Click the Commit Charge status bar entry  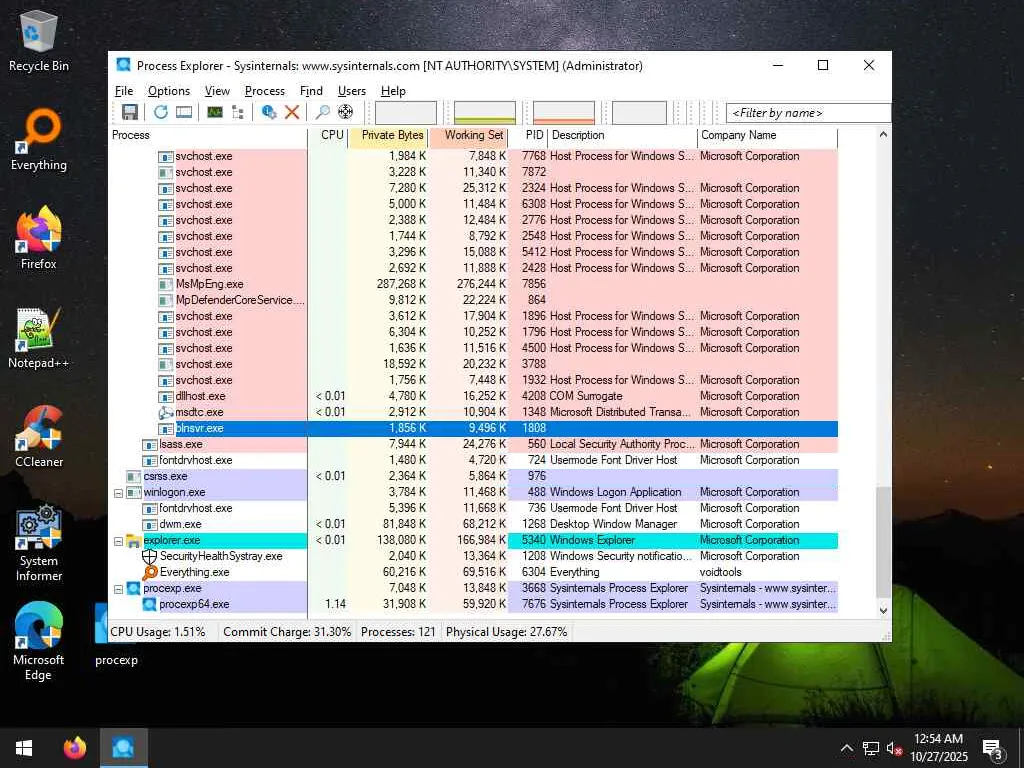click(287, 632)
